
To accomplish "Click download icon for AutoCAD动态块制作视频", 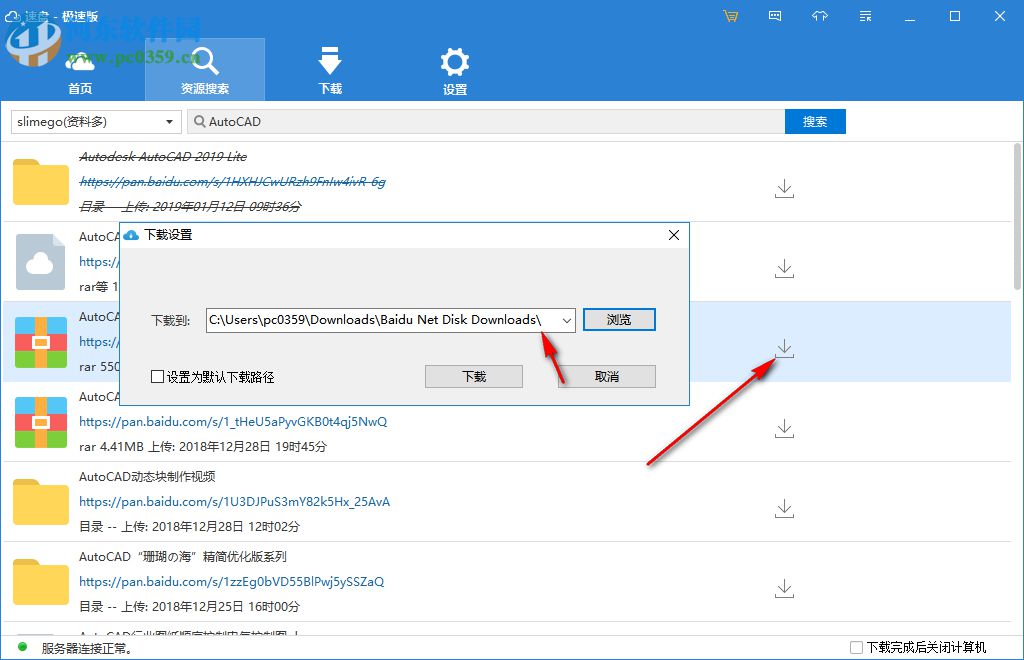I will coord(784,509).
